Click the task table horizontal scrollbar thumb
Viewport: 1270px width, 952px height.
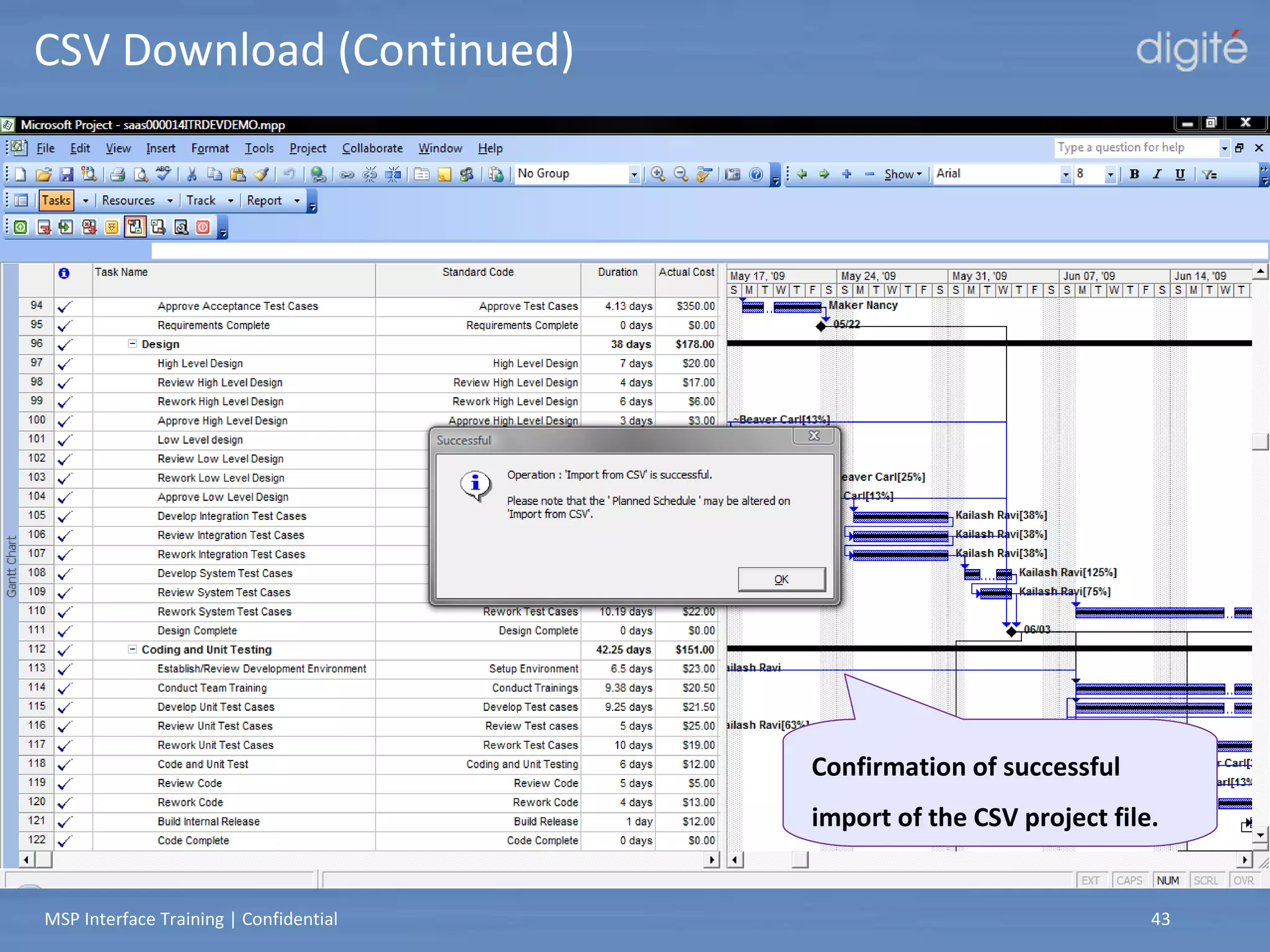click(x=43, y=860)
